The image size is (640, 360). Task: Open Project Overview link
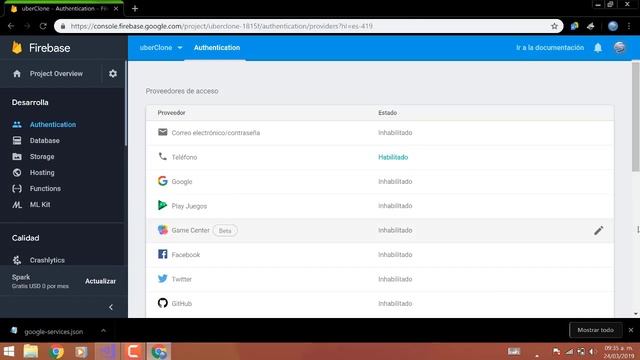[x=56, y=74]
